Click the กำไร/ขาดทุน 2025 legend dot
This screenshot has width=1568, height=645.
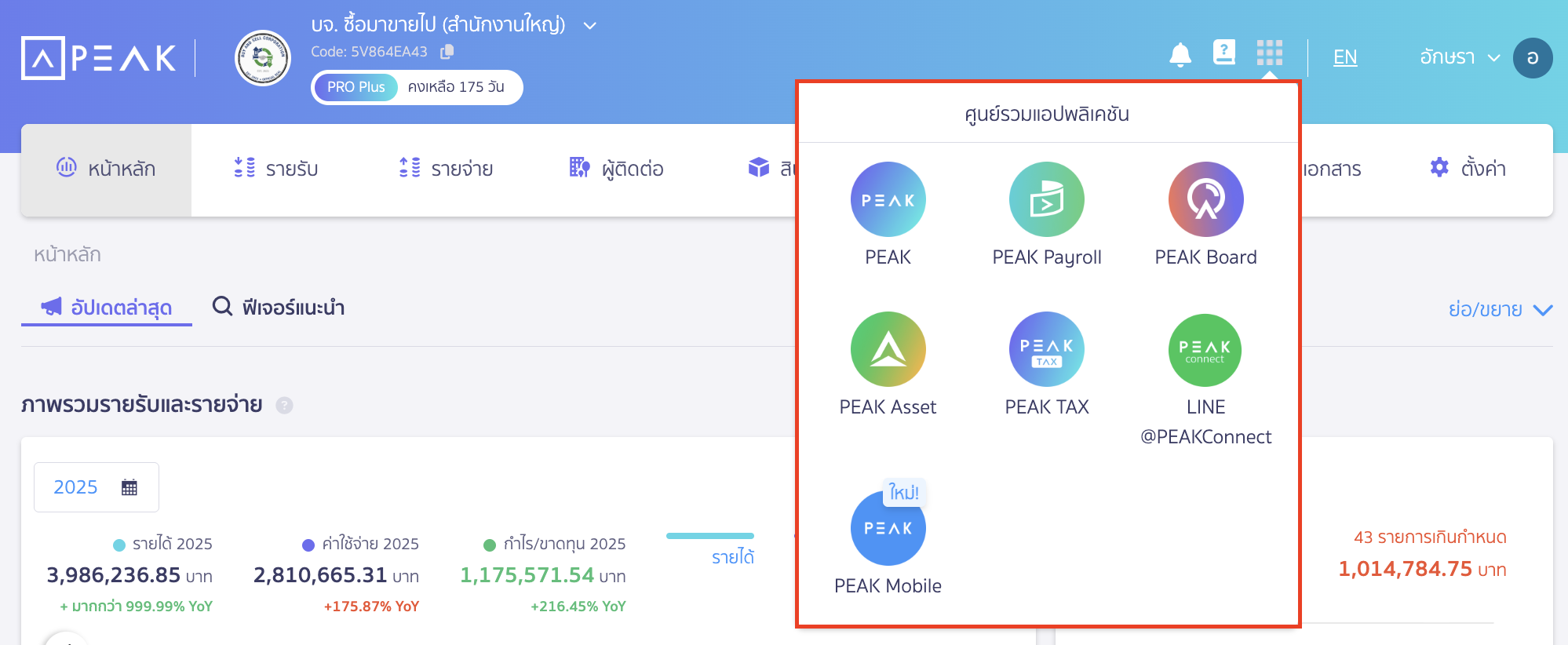pos(490,545)
